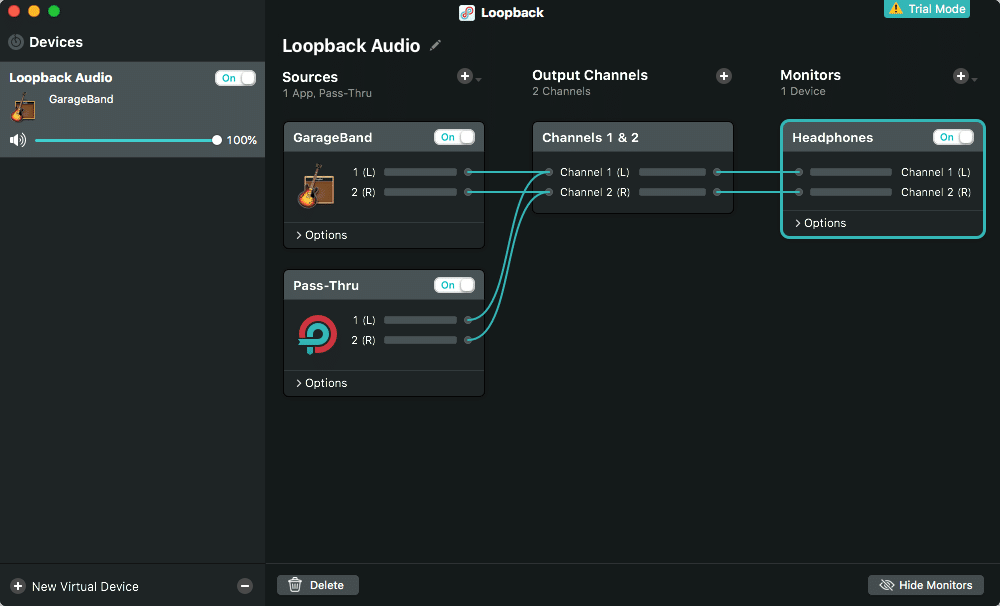Click GarageBand 1 (L) output connector
Image resolution: width=1000 pixels, height=606 pixels.
pyautogui.click(x=468, y=172)
